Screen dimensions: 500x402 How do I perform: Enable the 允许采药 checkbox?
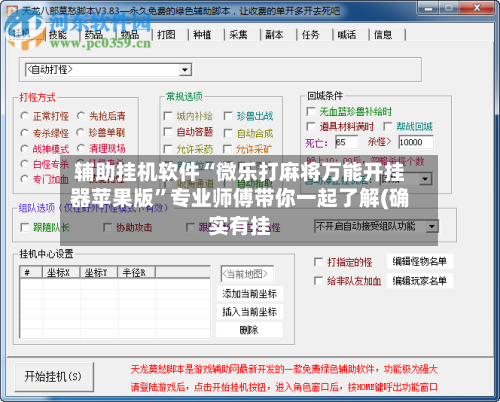click(x=168, y=149)
